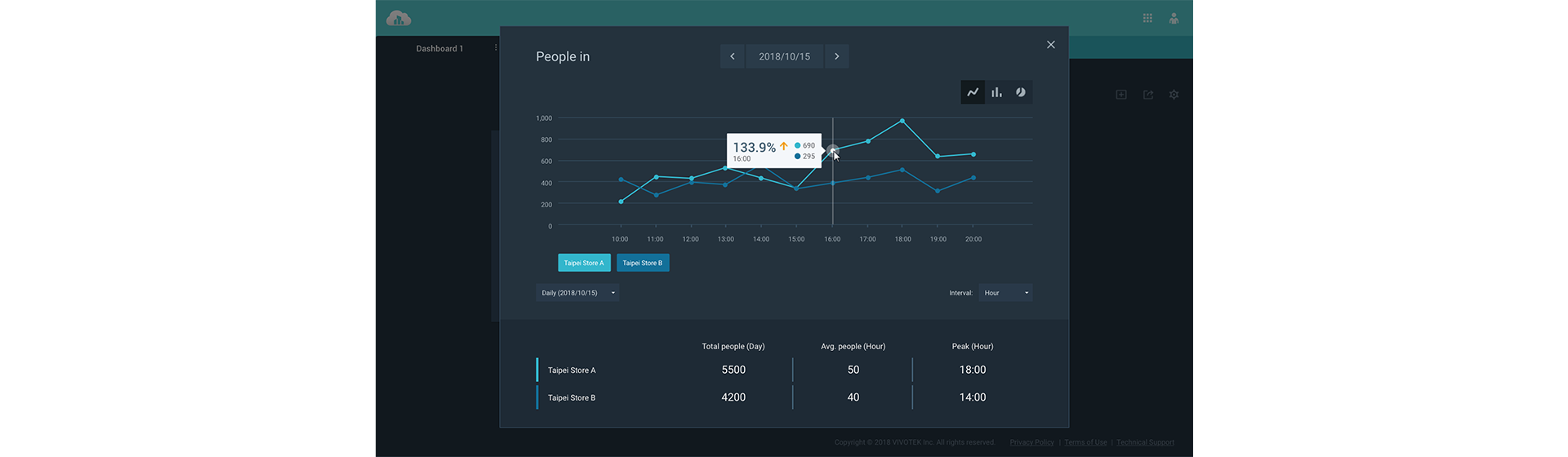Open the Technical Support link
1568x457 pixels.
1145,442
